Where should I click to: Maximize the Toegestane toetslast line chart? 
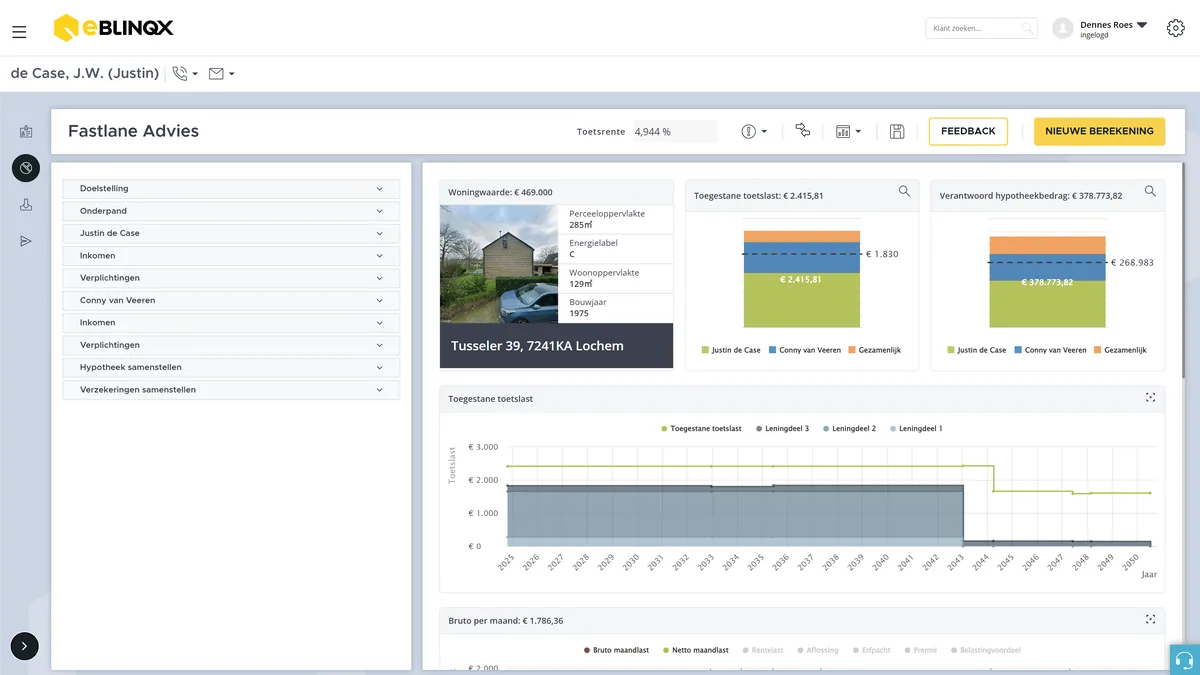(1150, 398)
